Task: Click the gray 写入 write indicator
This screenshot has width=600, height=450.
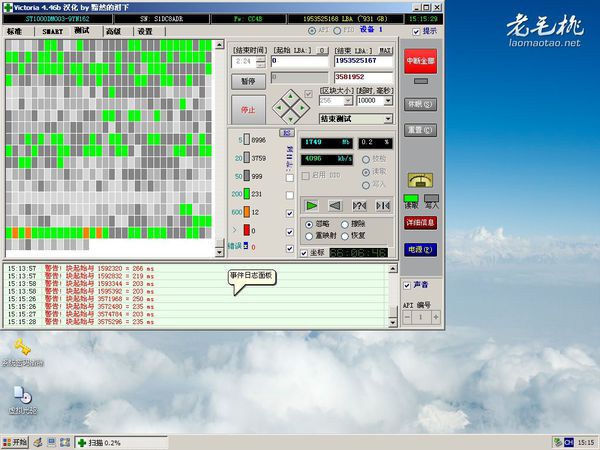Action: (x=431, y=199)
